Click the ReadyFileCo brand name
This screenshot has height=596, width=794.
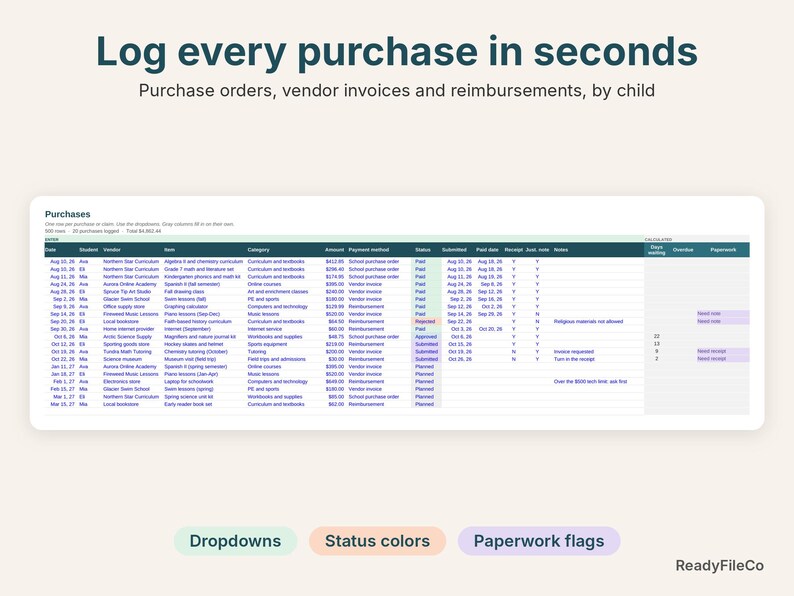pyautogui.click(x=720, y=566)
